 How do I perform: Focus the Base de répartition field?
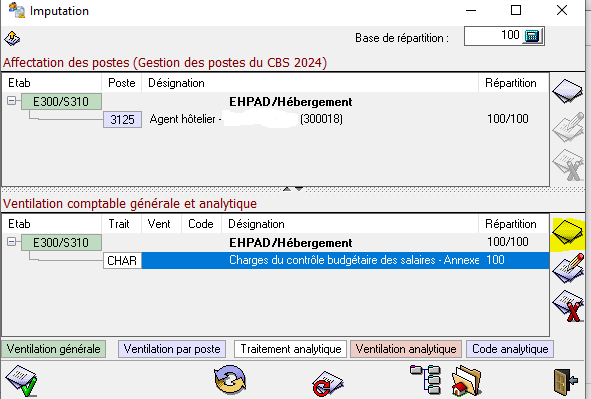[493, 36]
